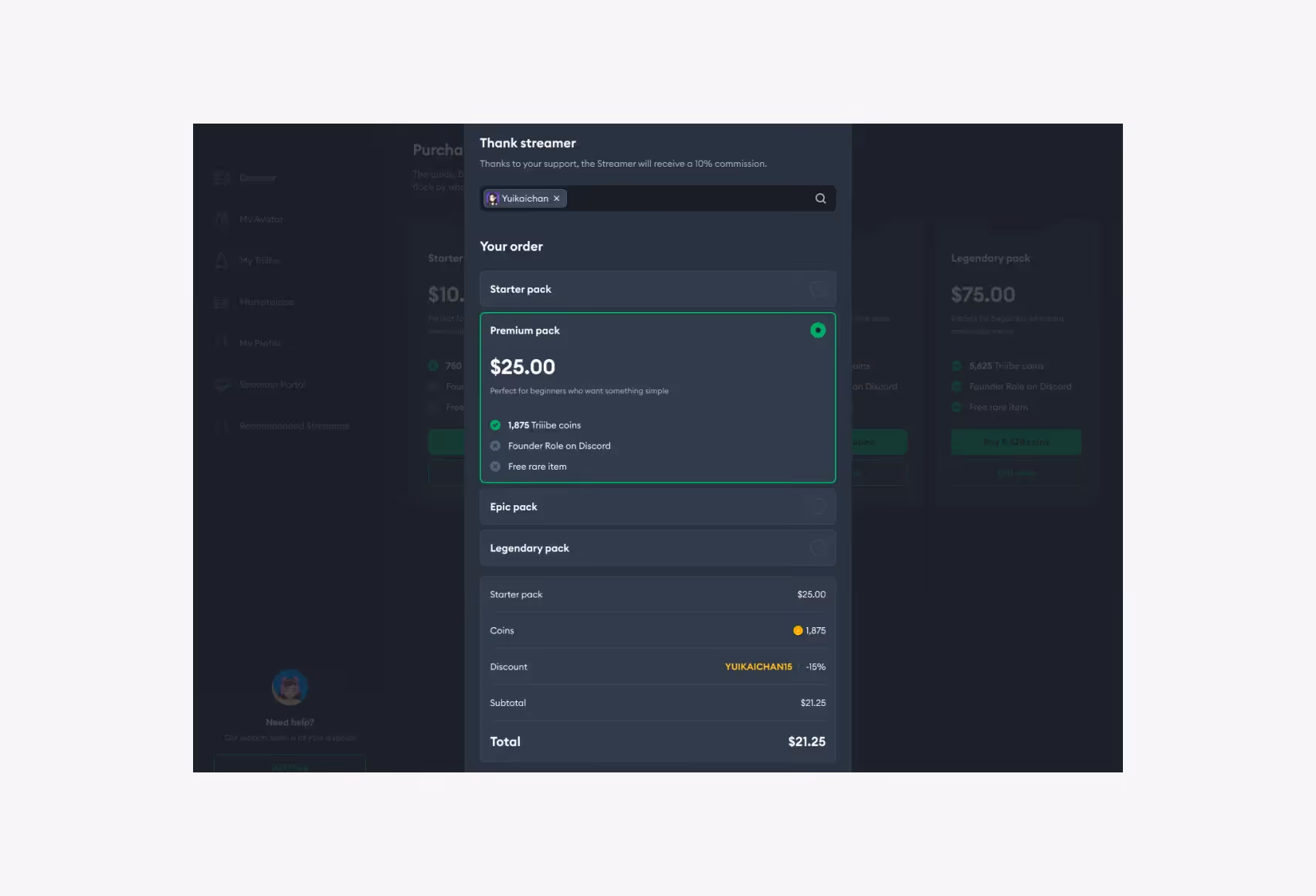Viewport: 1316px width, 896px height.
Task: Remove the Yuikaichan streamer chip
Action: (556, 199)
